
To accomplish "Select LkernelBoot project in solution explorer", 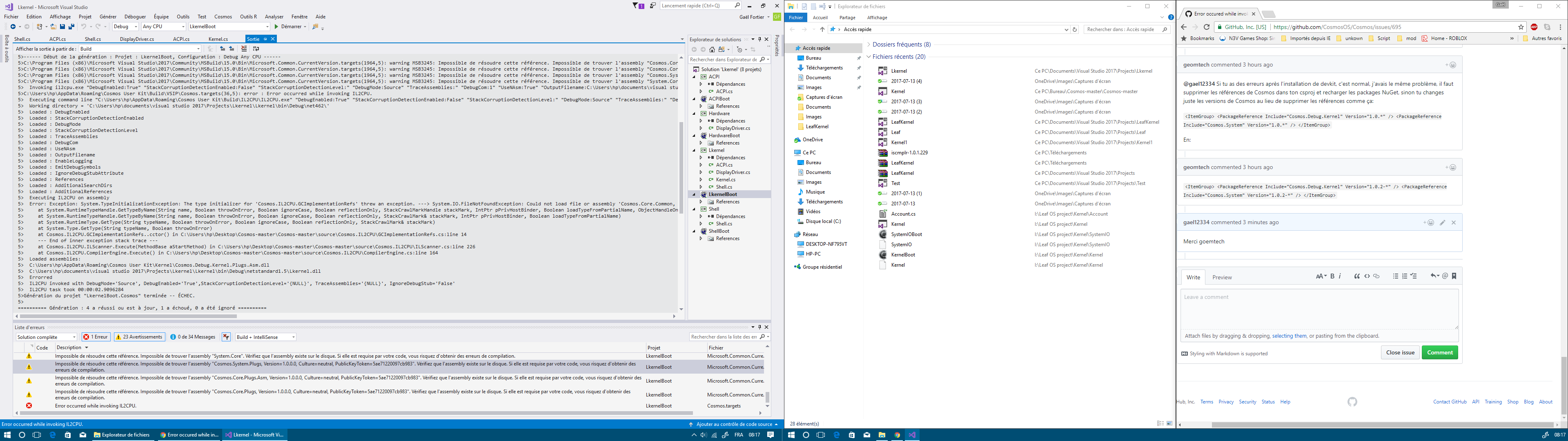I will [722, 194].
